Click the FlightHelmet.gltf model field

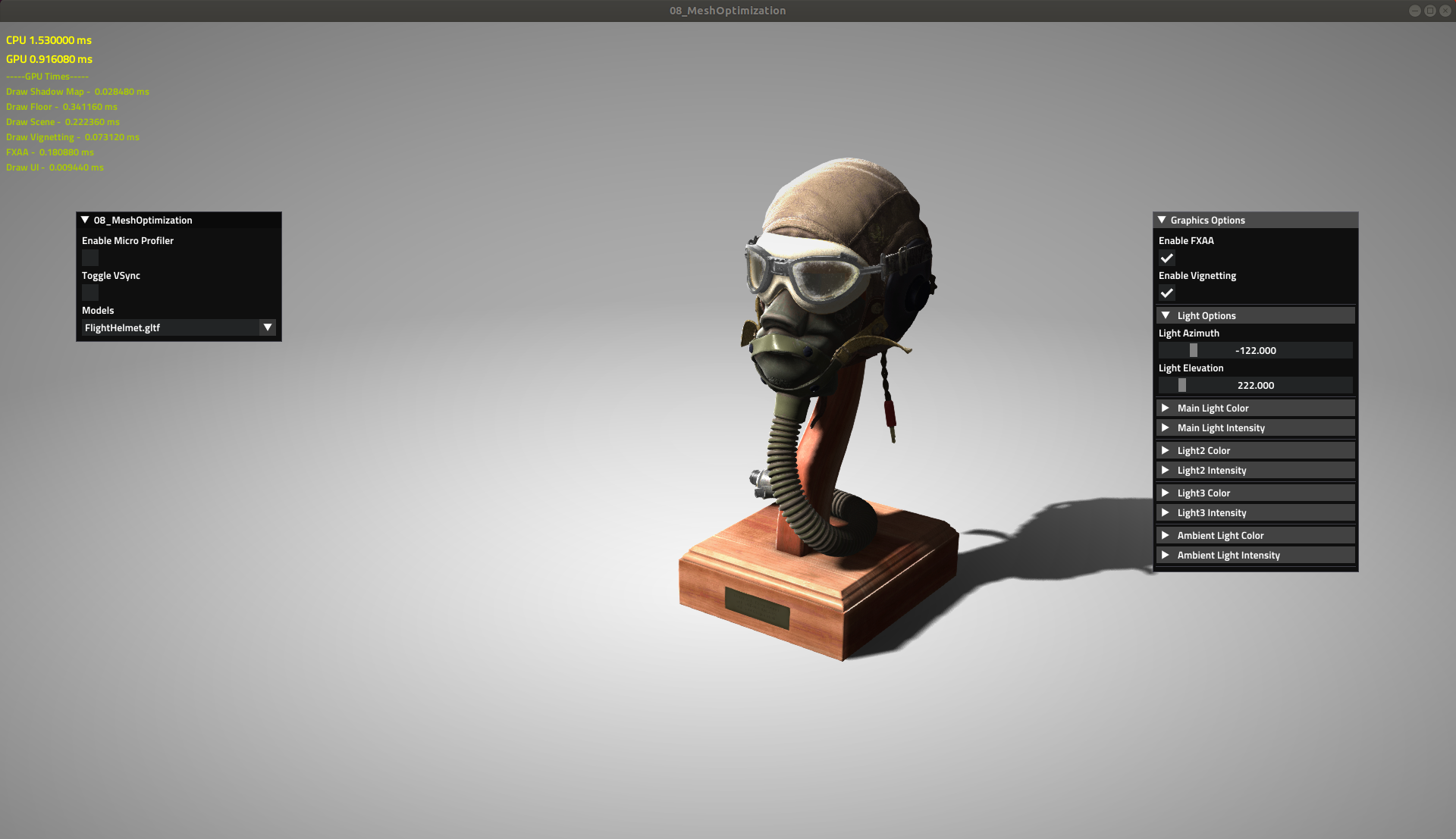coord(171,327)
